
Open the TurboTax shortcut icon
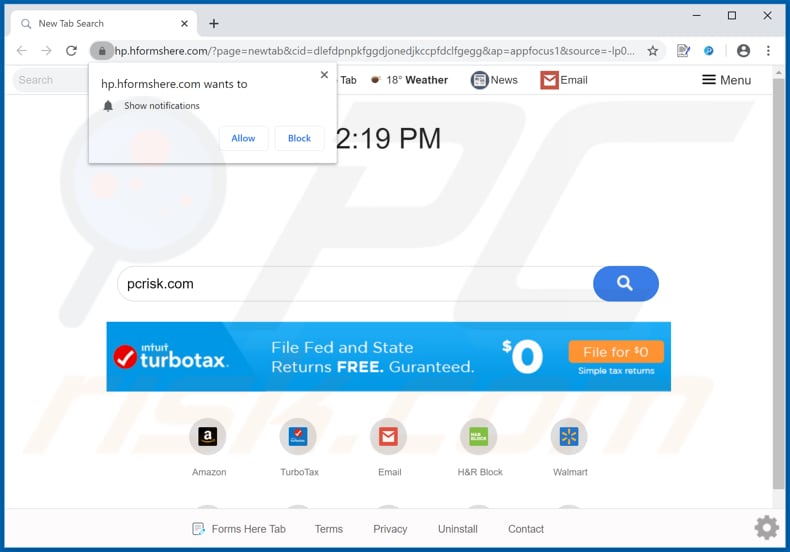click(298, 436)
